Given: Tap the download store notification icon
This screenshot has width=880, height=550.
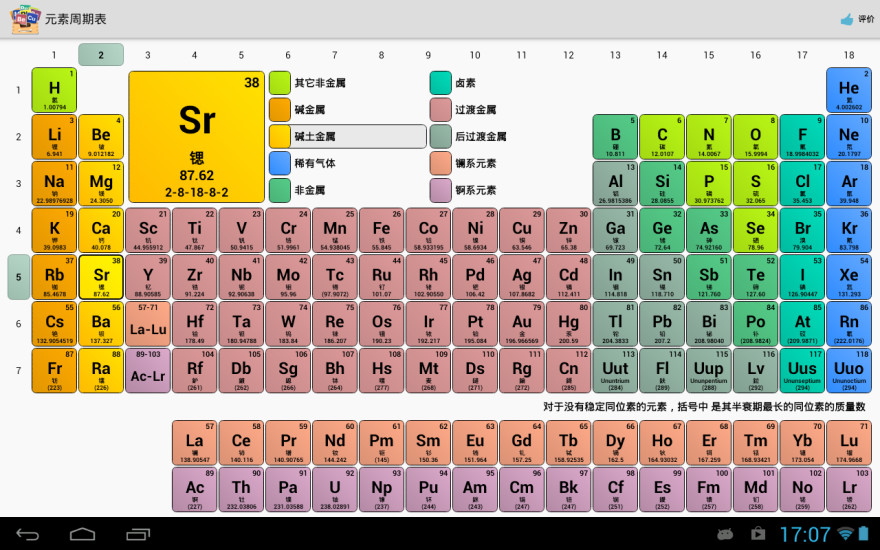Looking at the screenshot, I should (758, 534).
